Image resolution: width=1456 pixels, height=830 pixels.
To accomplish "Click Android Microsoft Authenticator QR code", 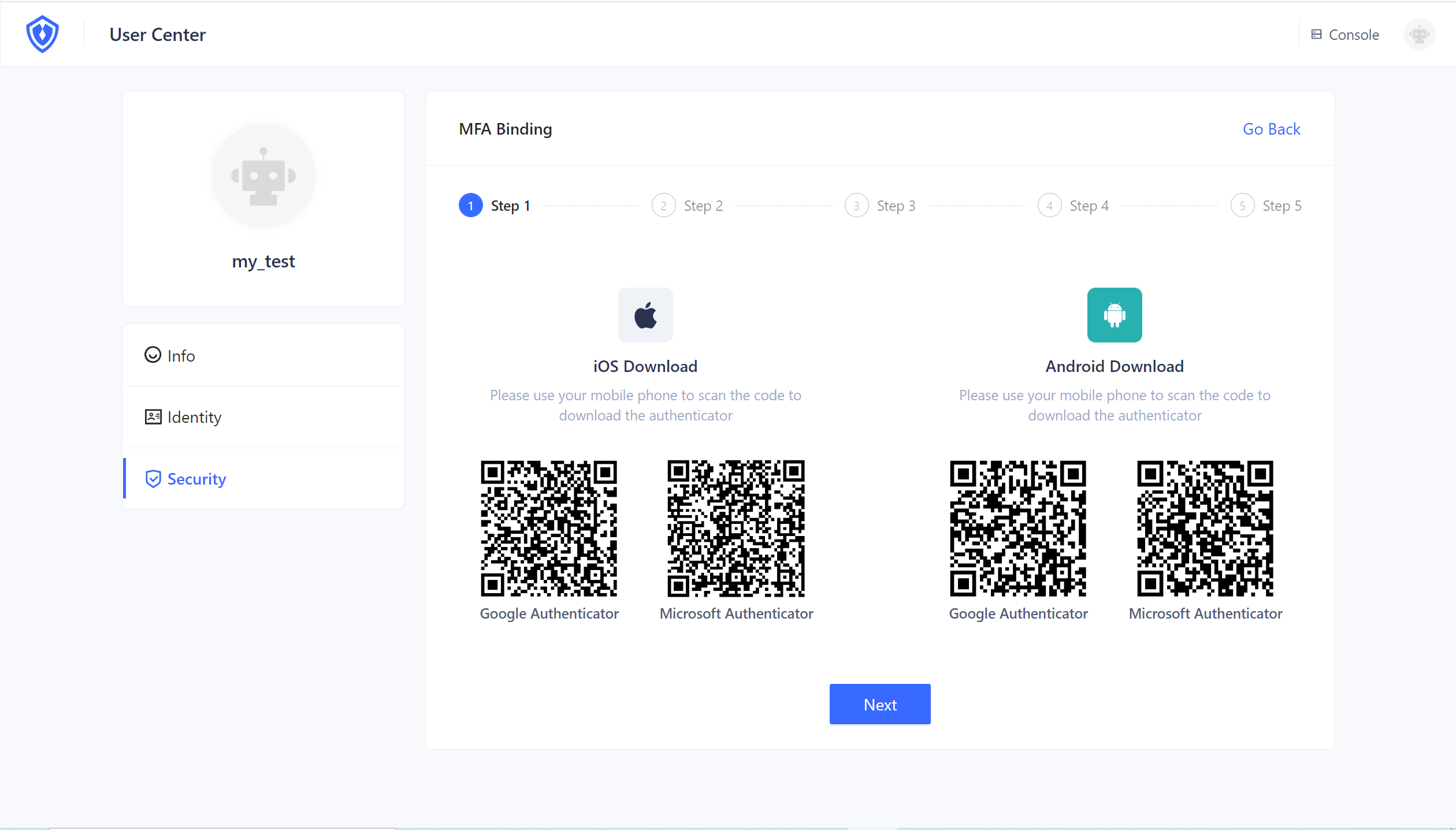I will tap(1205, 528).
